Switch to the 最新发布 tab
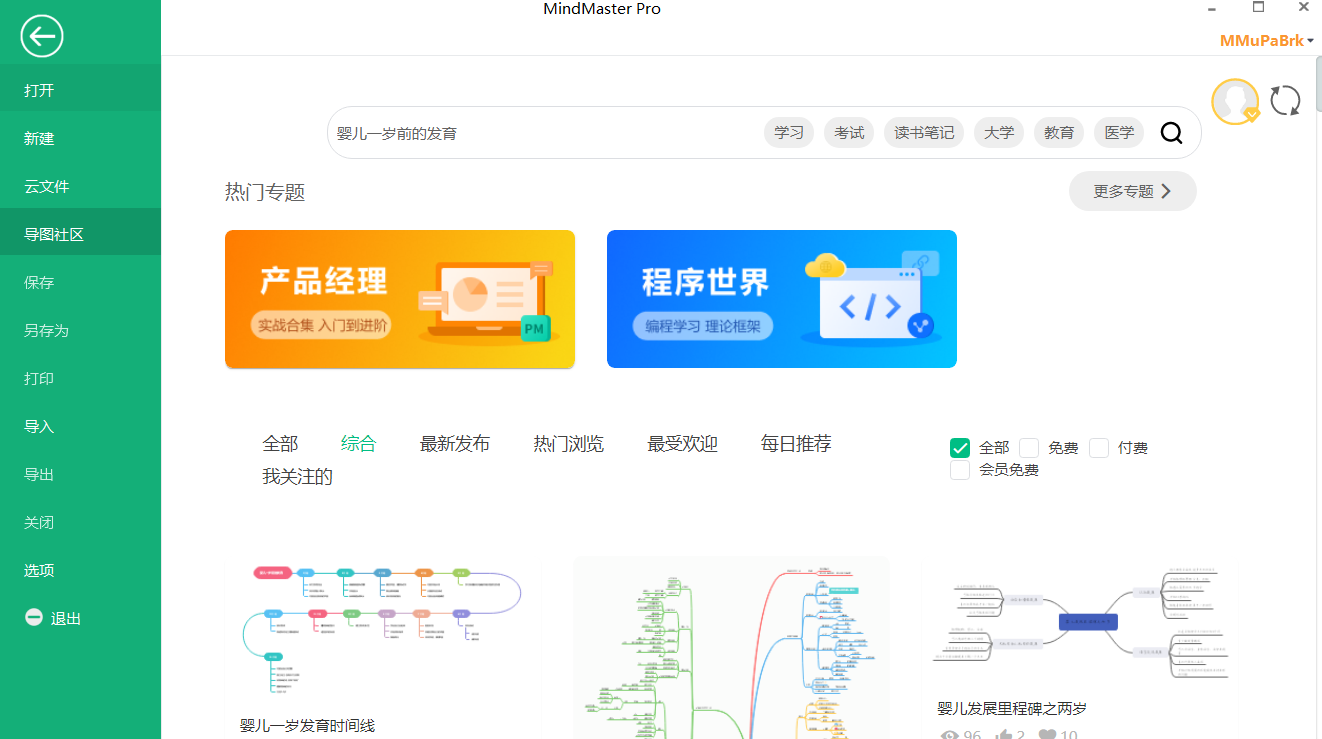 point(455,444)
